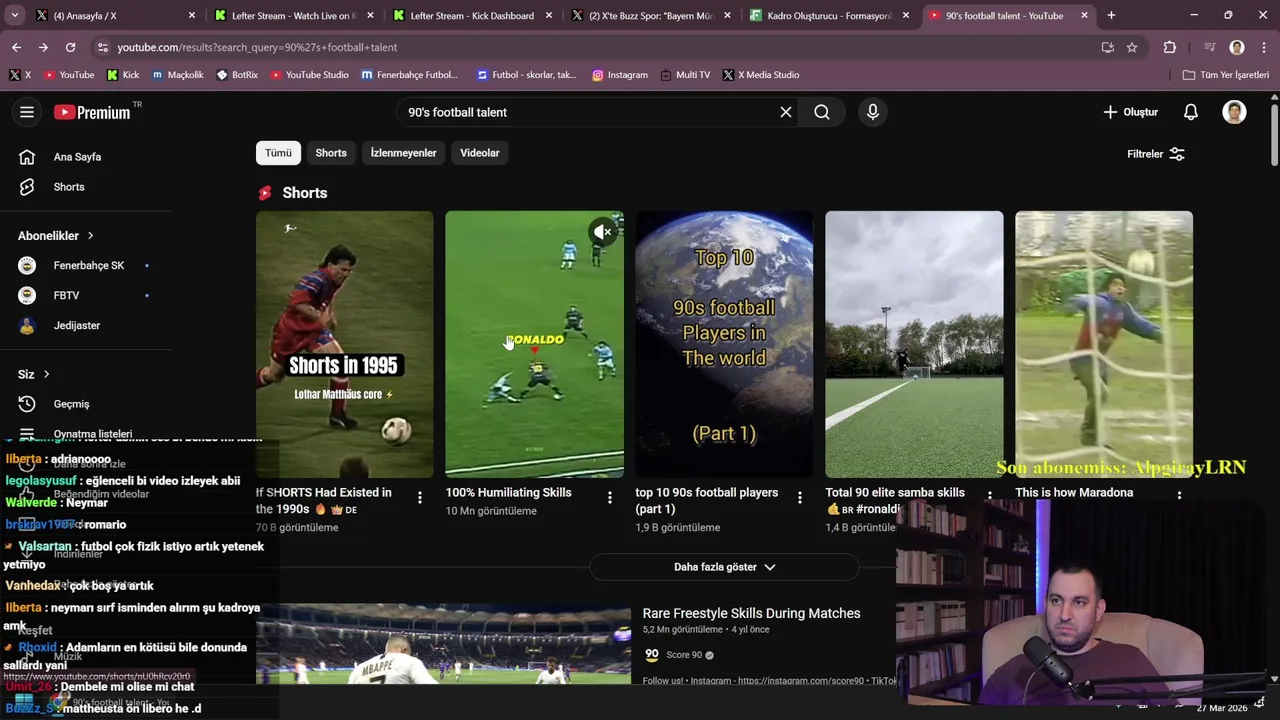
Task: Open the X Media Studio bookmark
Action: pos(760,75)
